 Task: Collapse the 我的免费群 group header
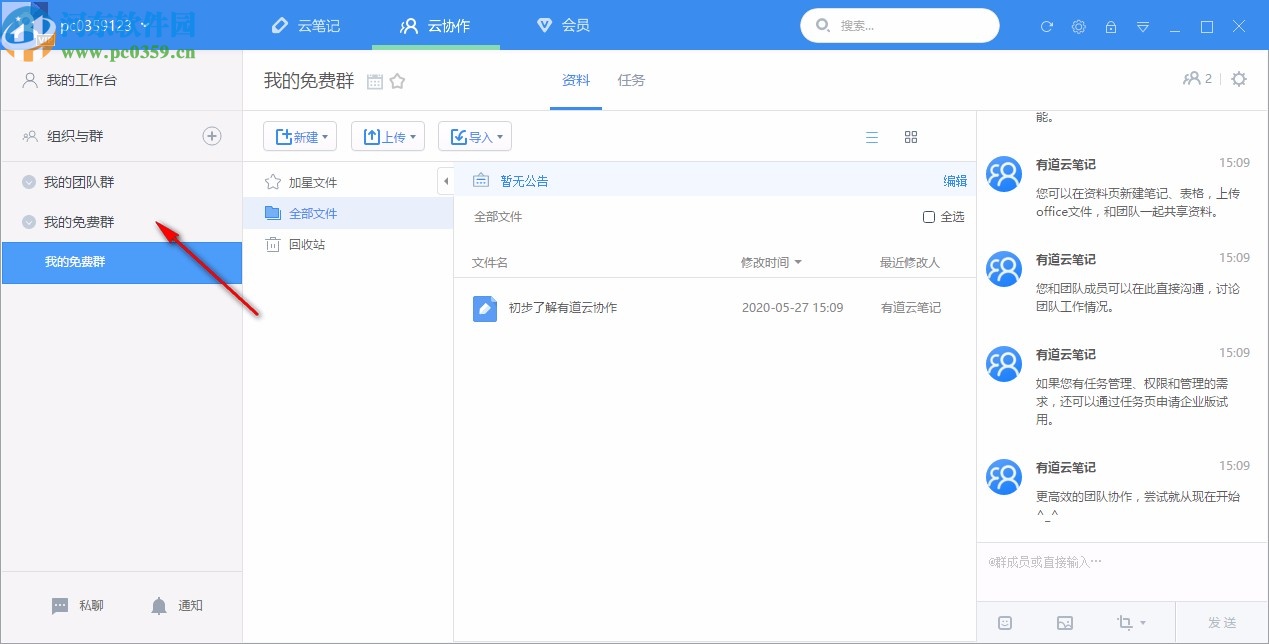(x=29, y=222)
